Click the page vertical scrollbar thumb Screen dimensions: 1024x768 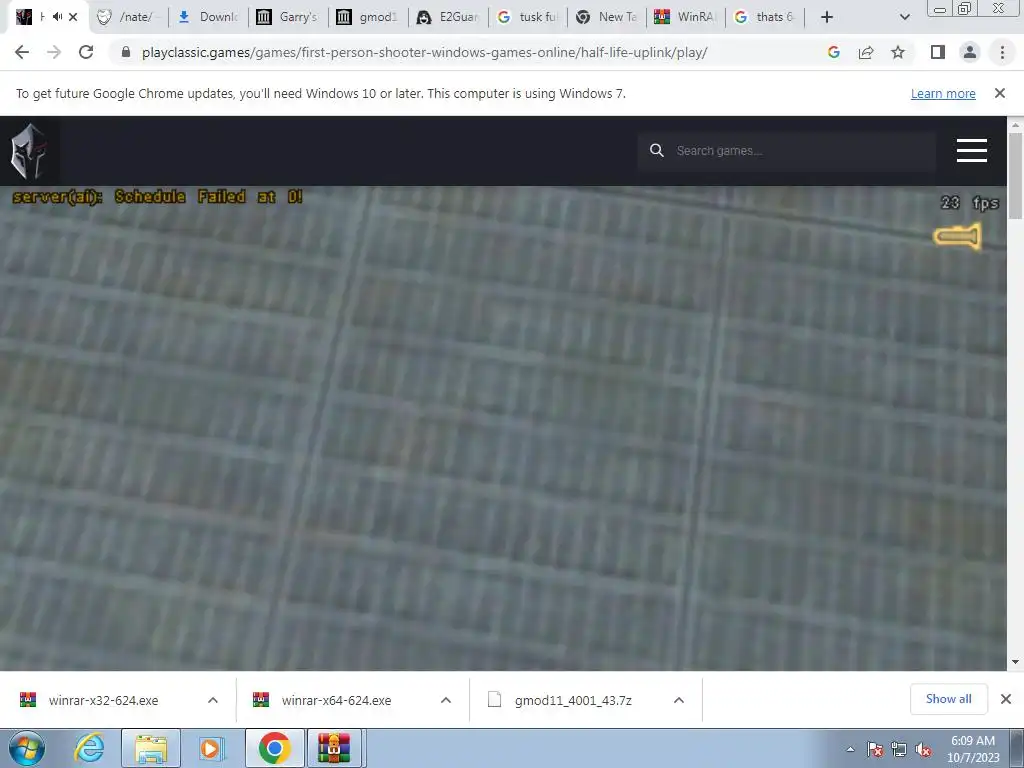tap(1015, 175)
